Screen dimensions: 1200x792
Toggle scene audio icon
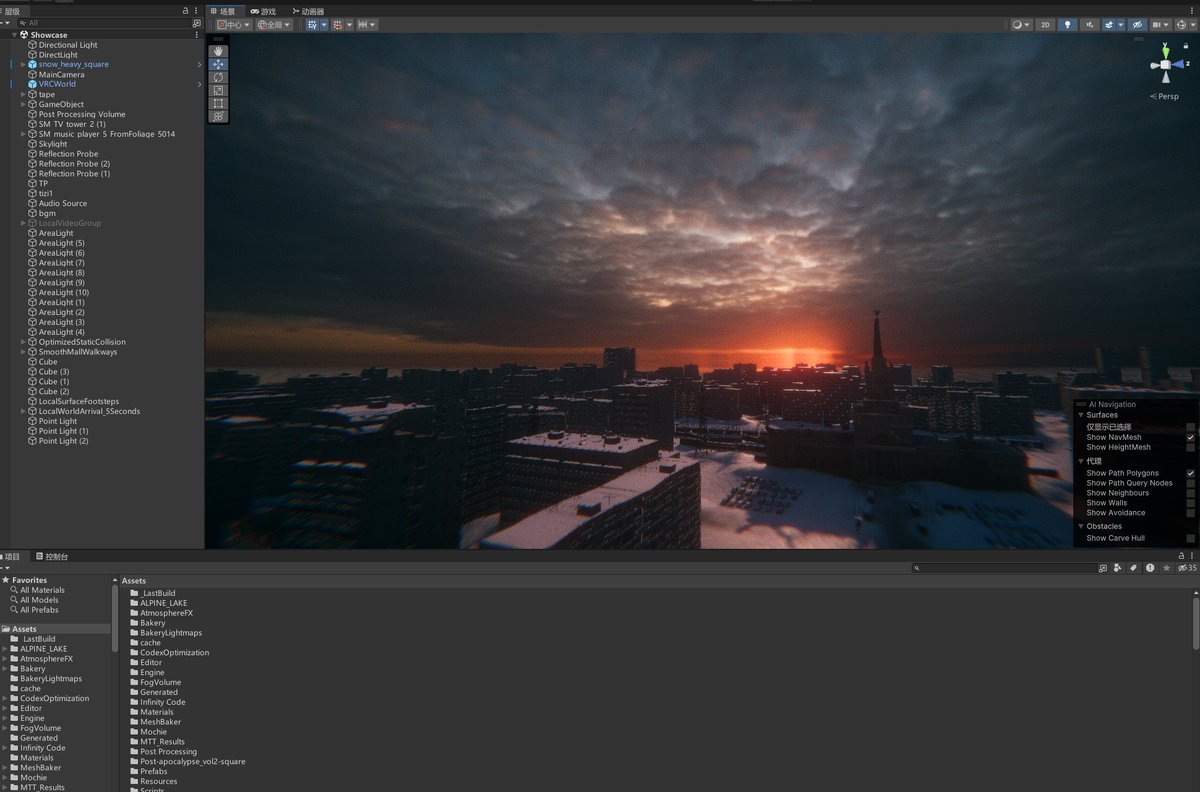click(1090, 25)
